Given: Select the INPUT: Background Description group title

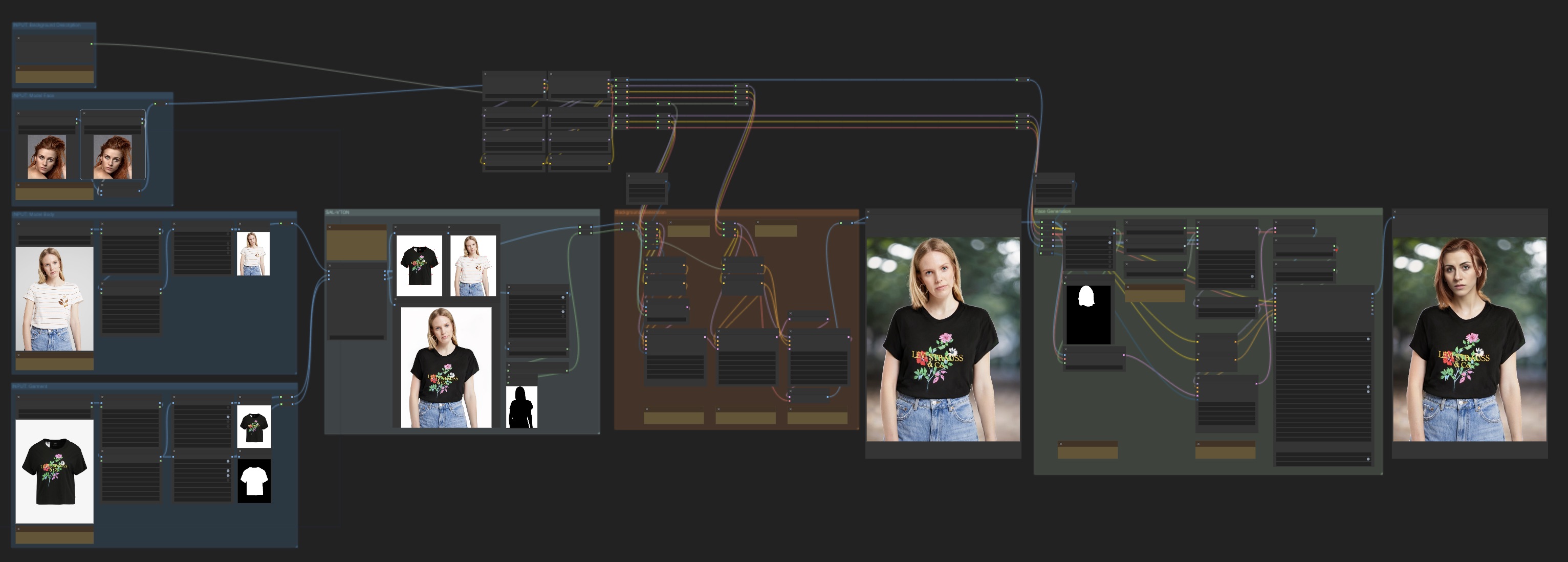Looking at the screenshot, I should click(x=47, y=25).
